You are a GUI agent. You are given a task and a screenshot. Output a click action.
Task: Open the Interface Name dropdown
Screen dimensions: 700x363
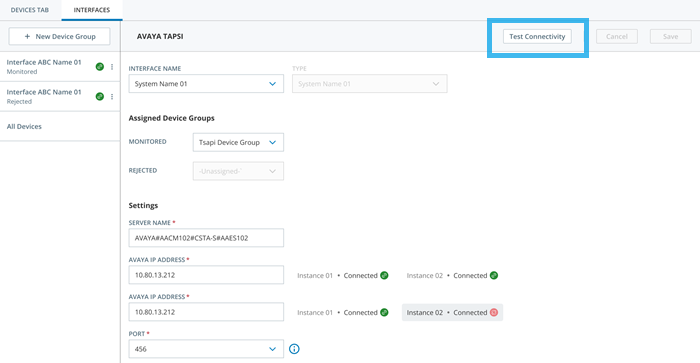tap(206, 84)
